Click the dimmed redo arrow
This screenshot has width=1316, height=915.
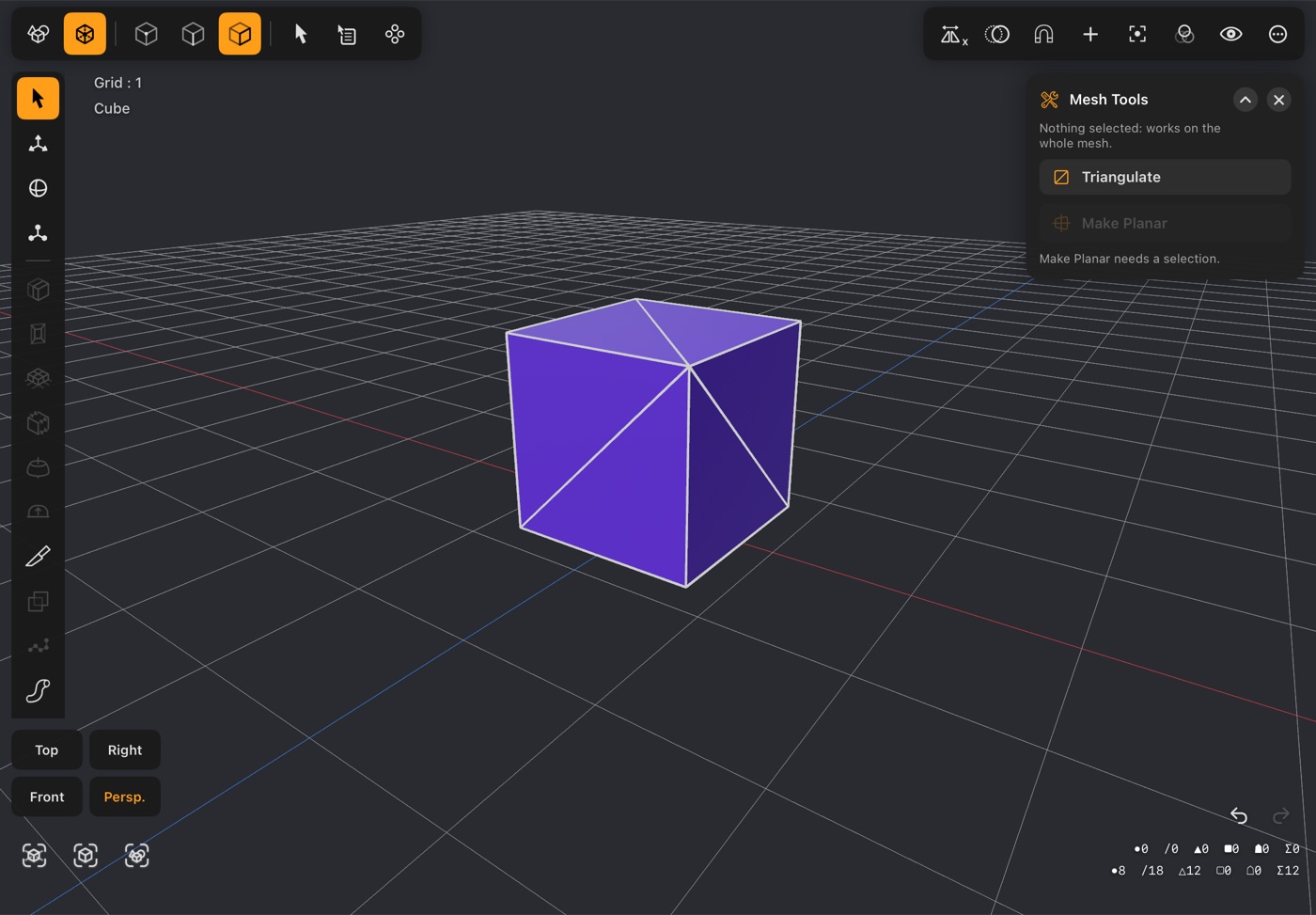click(1280, 815)
